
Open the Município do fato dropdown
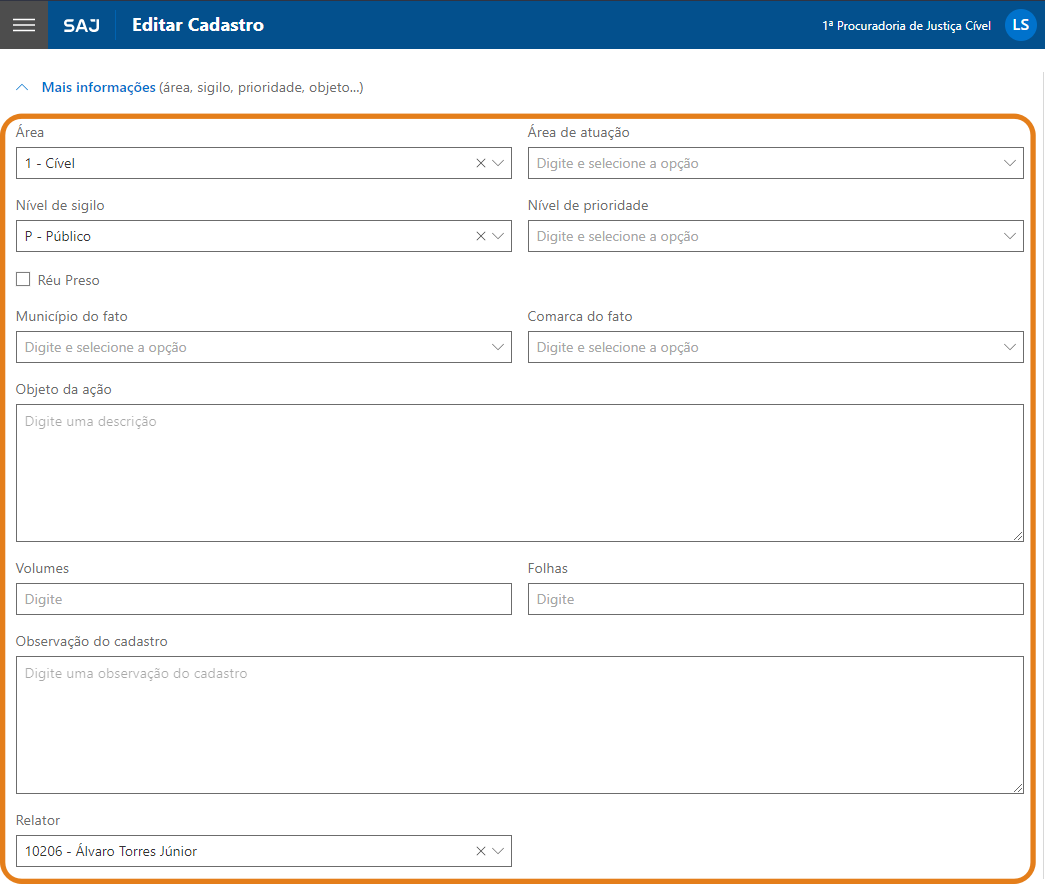coord(498,347)
